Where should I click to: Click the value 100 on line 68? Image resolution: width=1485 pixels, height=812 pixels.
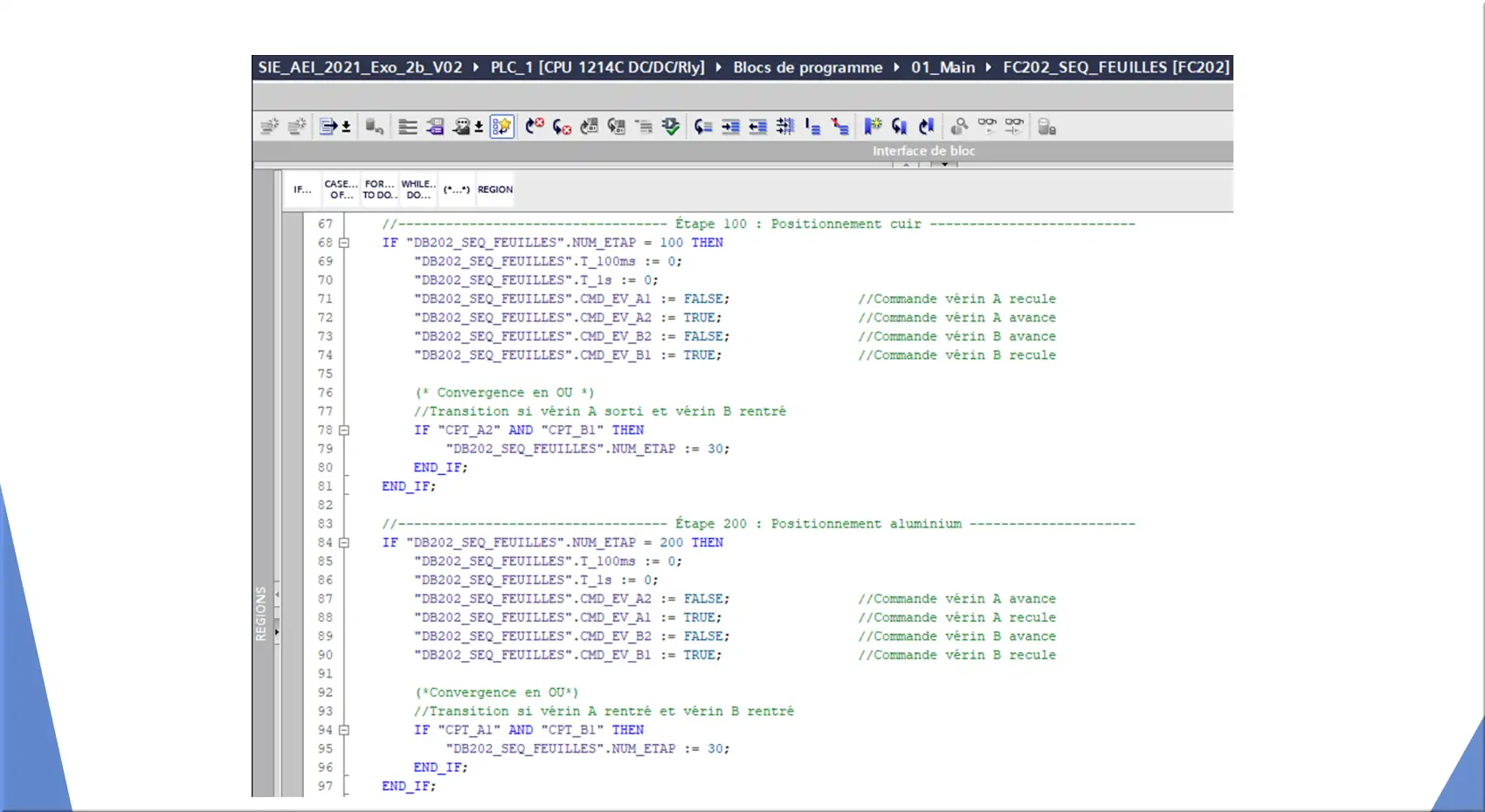pyautogui.click(x=672, y=243)
